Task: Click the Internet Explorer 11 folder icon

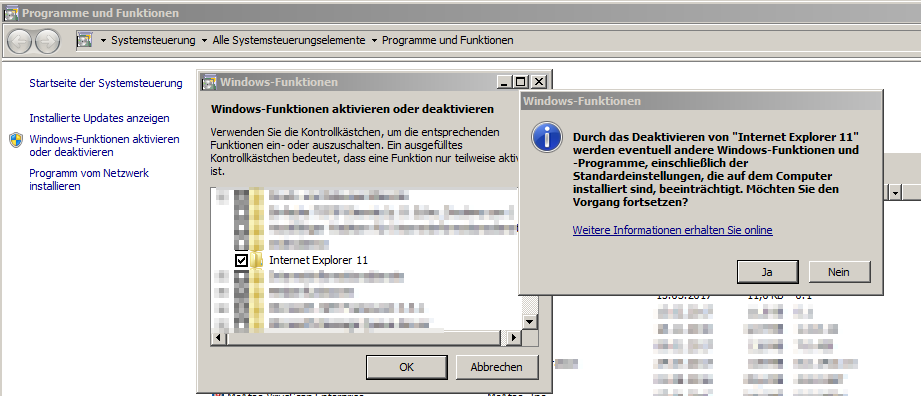Action: [x=256, y=260]
